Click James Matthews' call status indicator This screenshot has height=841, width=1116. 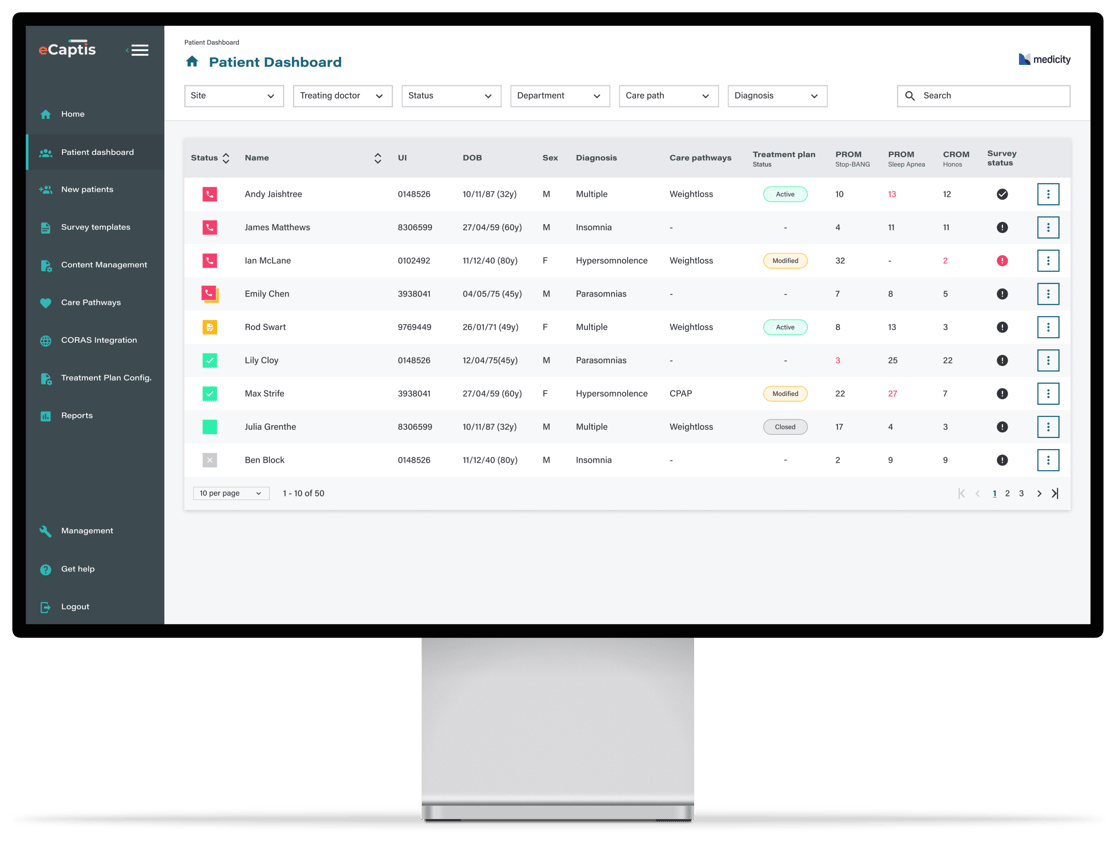point(210,227)
